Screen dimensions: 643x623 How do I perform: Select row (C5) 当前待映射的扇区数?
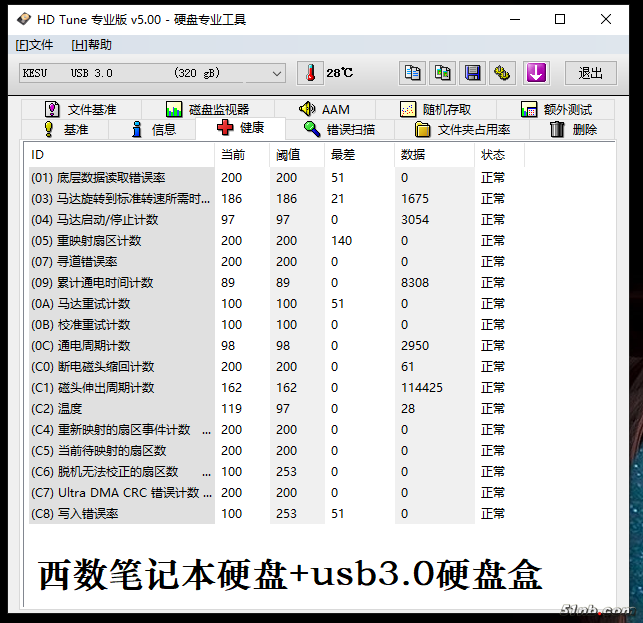click(x=277, y=450)
